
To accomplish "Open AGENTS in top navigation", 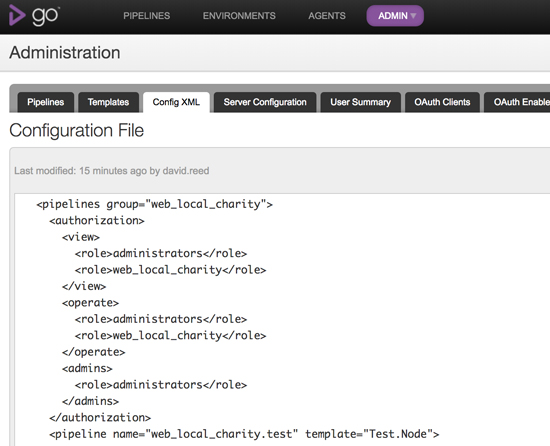I will 327,16.
